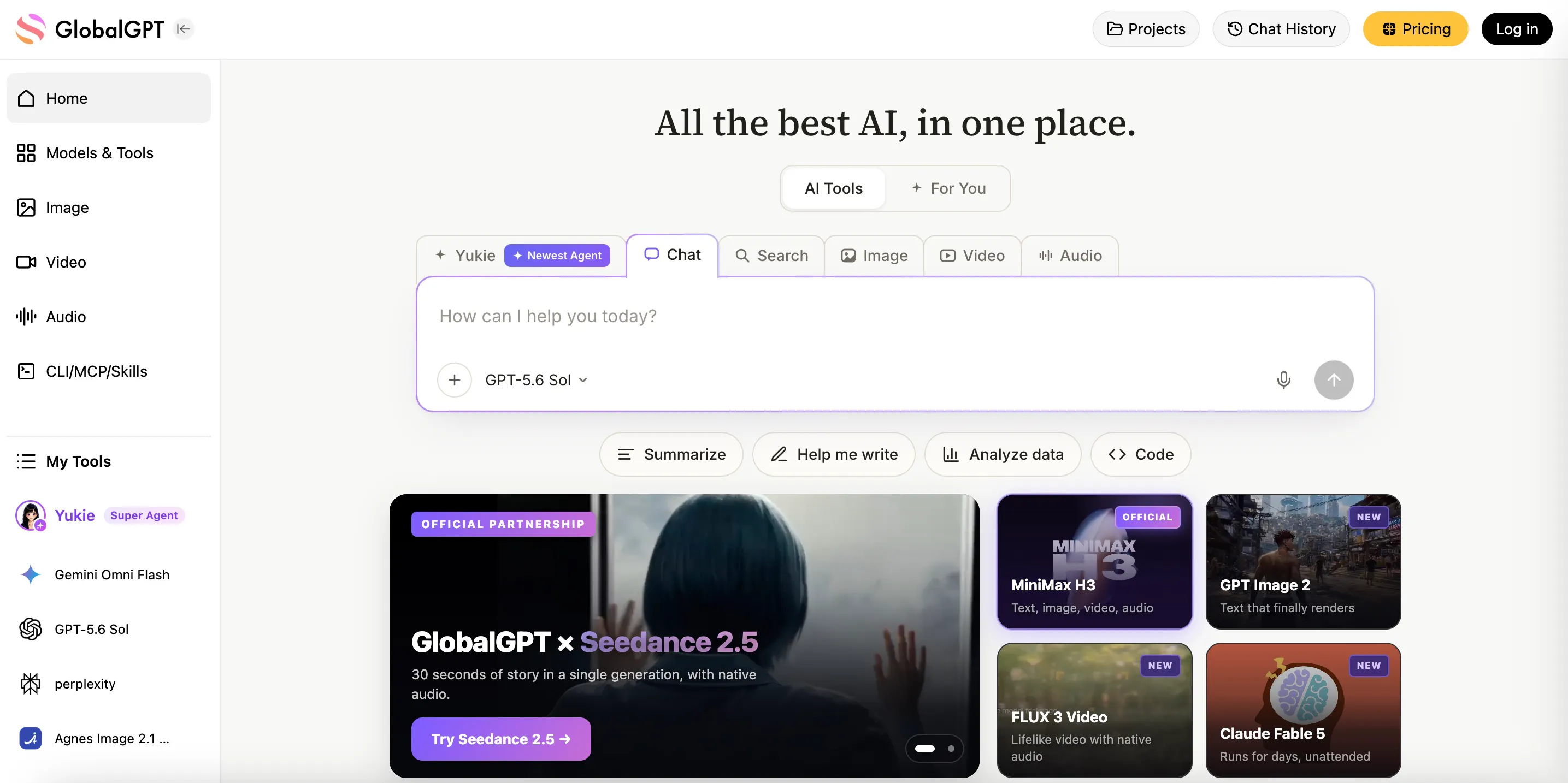Screen dimensions: 1568x783
Task: Click OFFICIAL badge on MiniMax H3
Action: pyautogui.click(x=1147, y=517)
